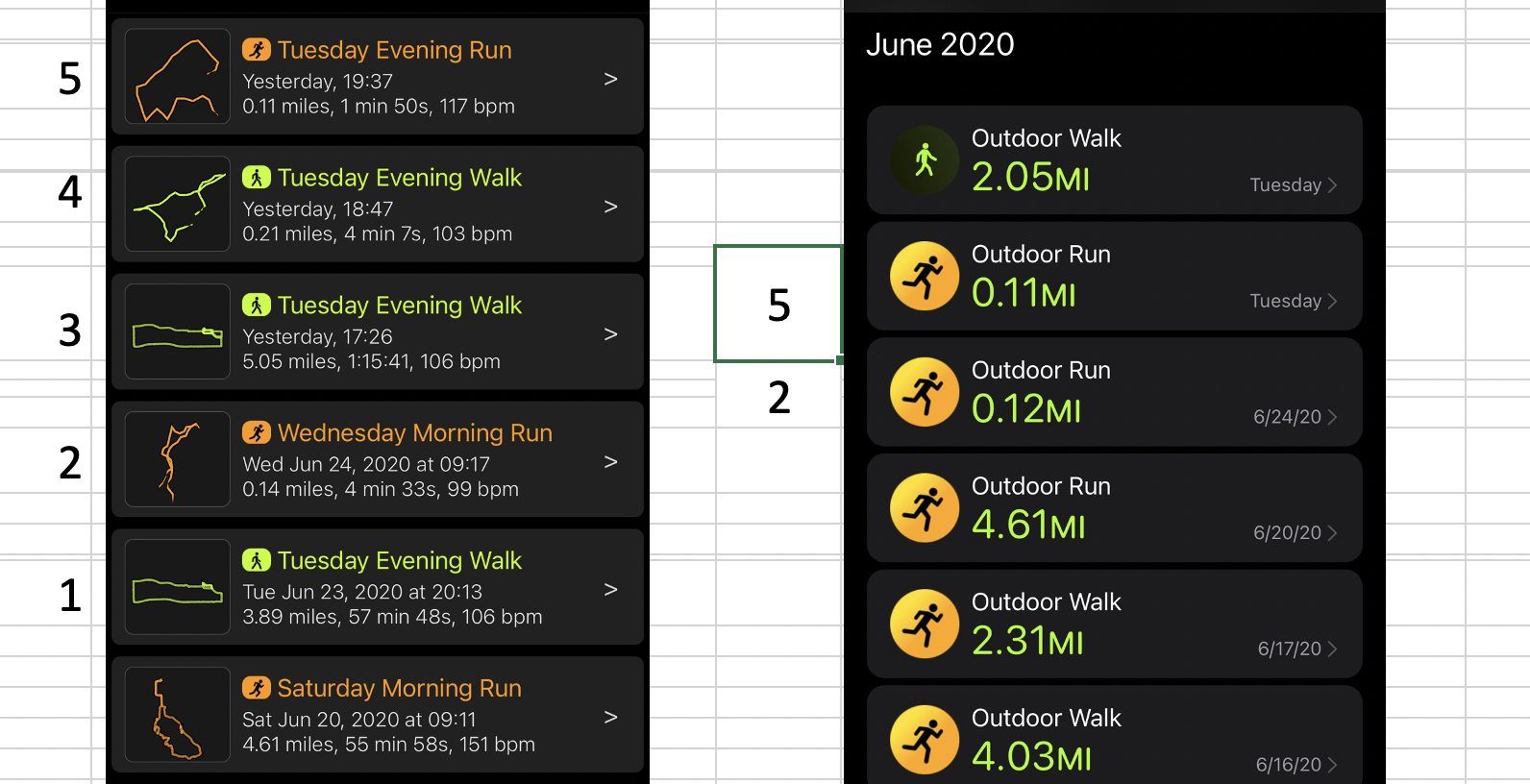Viewport: 1530px width, 784px height.
Task: Open the route map thumbnail for Tuesday Evening Run
Action: click(x=178, y=77)
